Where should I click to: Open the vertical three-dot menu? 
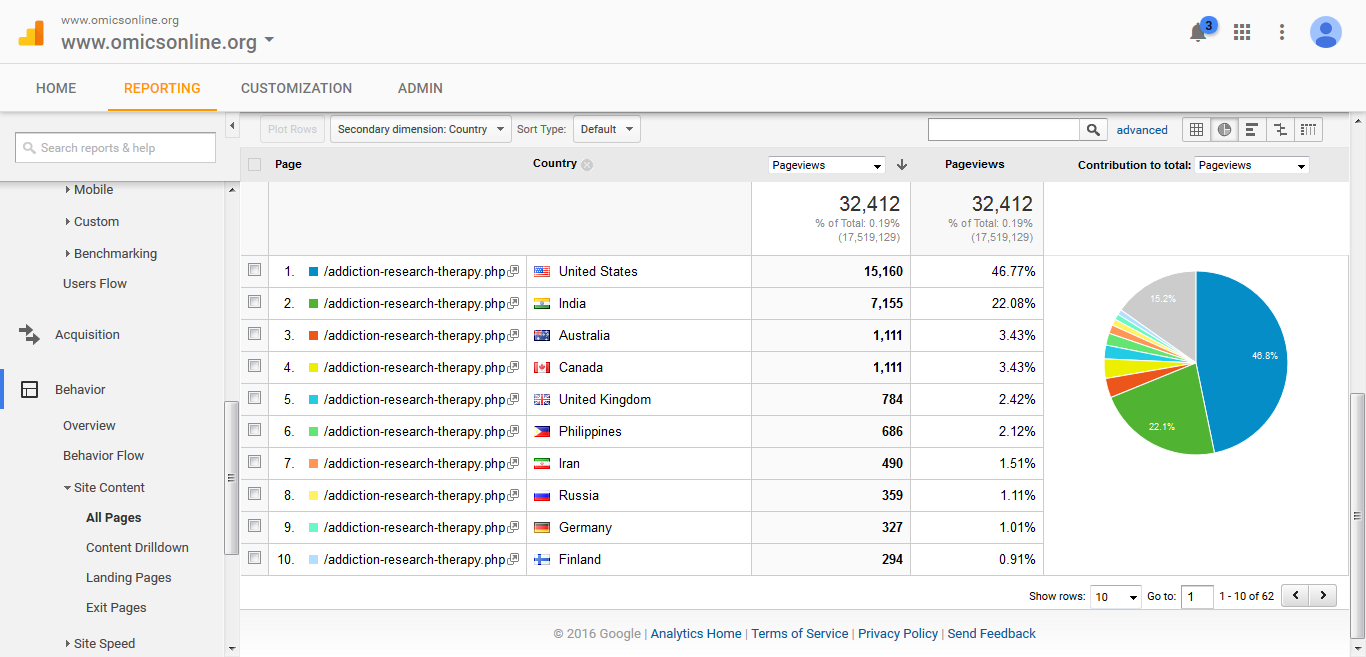[x=1282, y=32]
